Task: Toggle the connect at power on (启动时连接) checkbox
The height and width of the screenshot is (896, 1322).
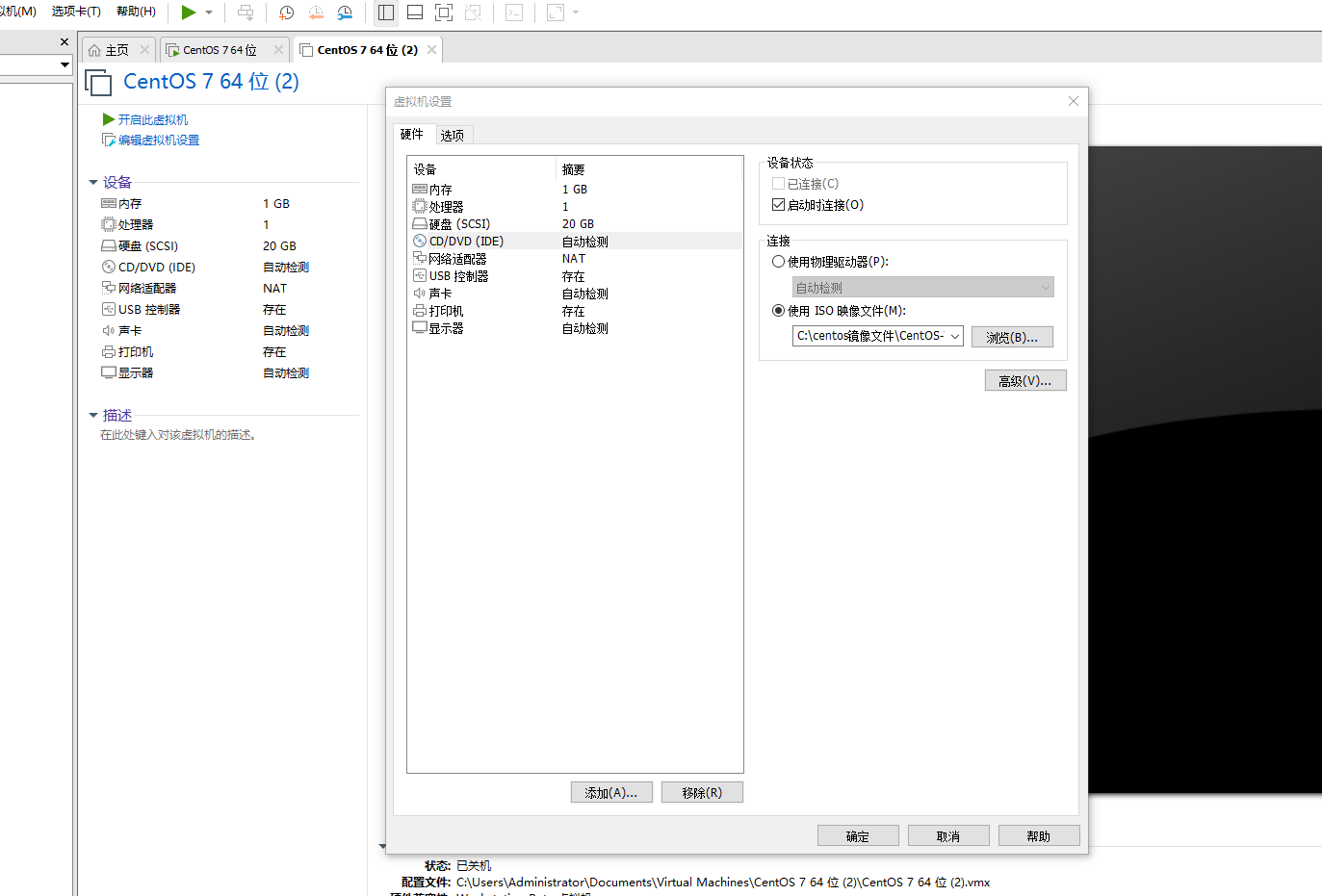Action: (779, 205)
